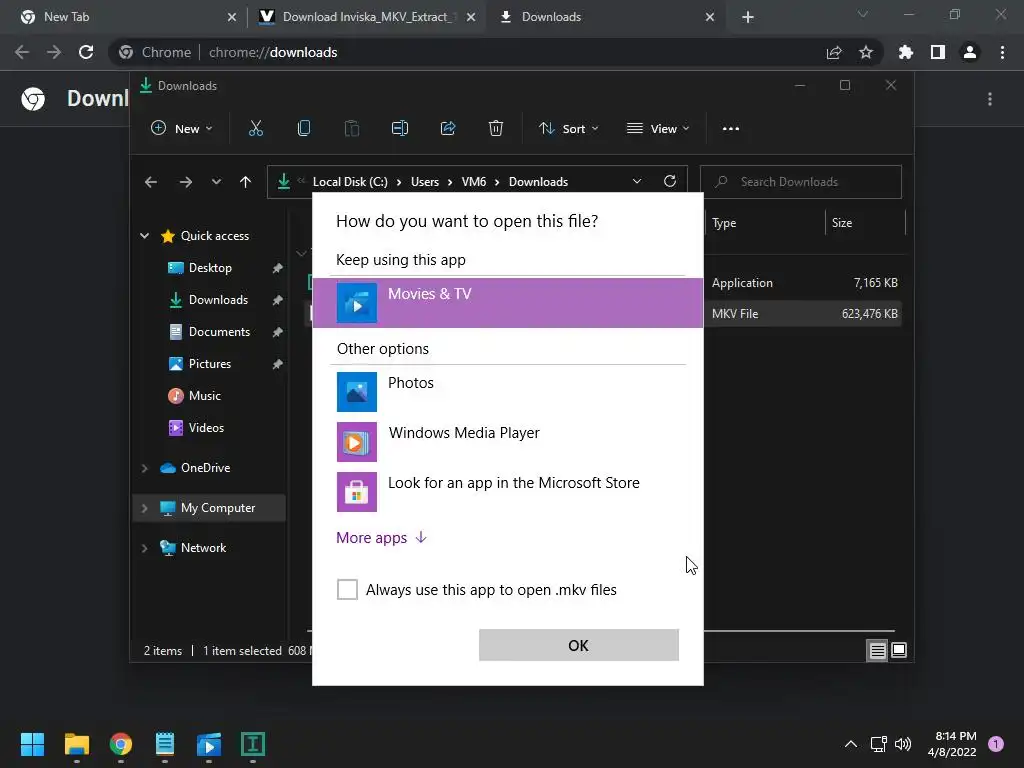Viewport: 1024px width, 768px height.
Task: Enable Always use this app for .mkv files
Action: (347, 589)
